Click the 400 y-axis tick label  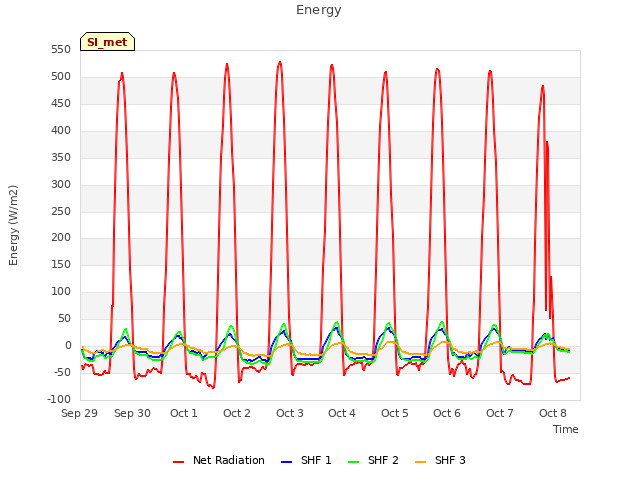click(61, 130)
